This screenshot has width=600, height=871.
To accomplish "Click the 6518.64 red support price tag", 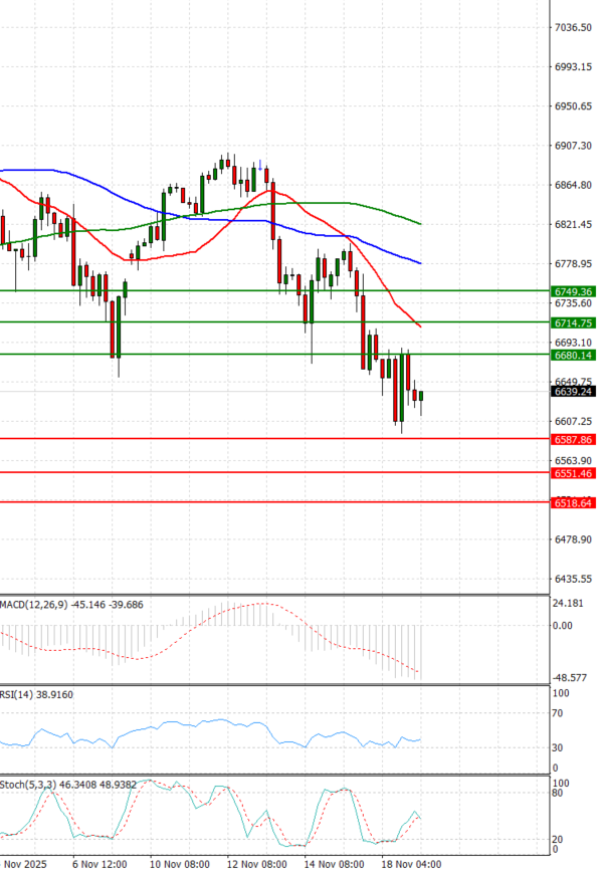I will coord(572,503).
